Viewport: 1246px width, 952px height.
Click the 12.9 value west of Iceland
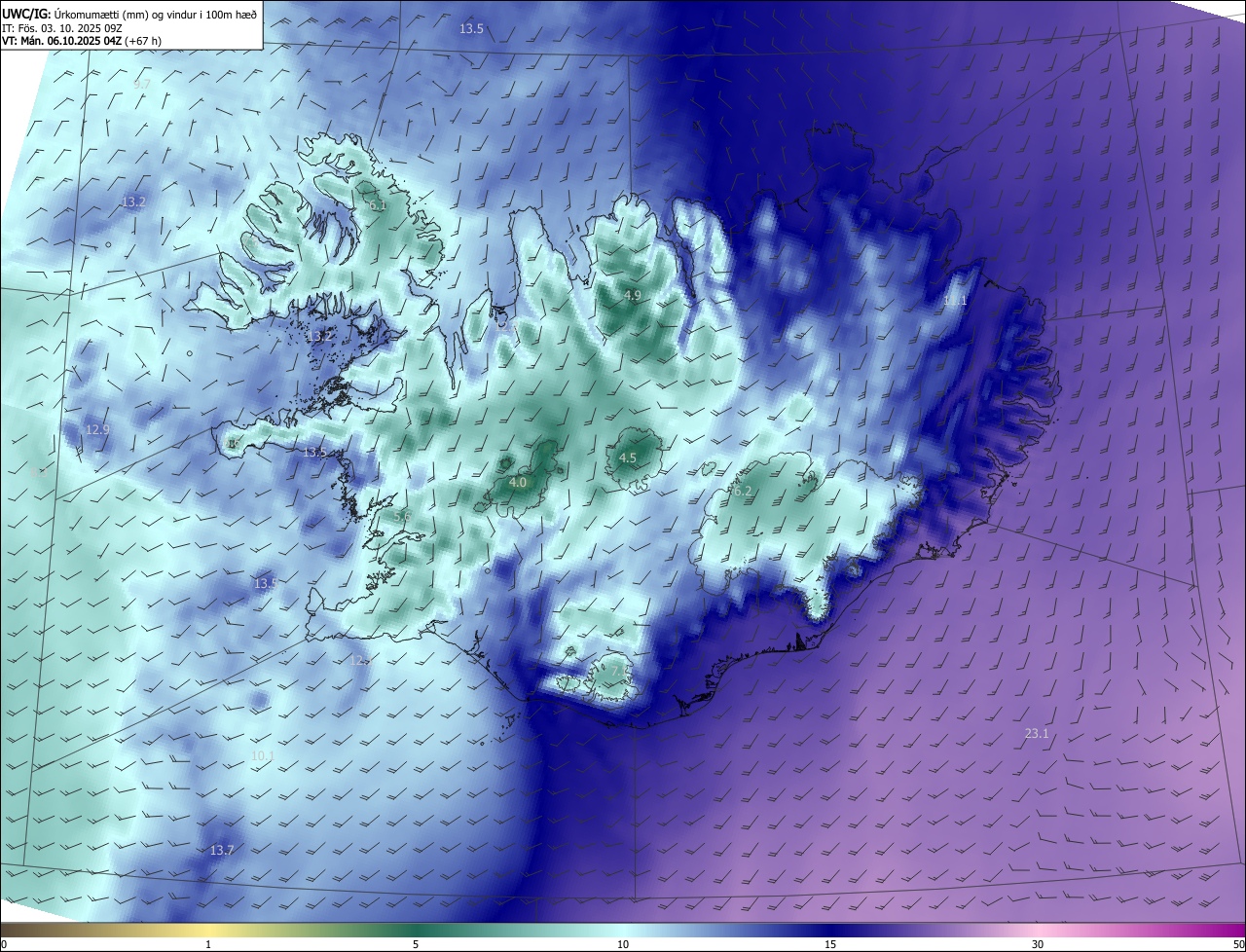pyautogui.click(x=97, y=430)
